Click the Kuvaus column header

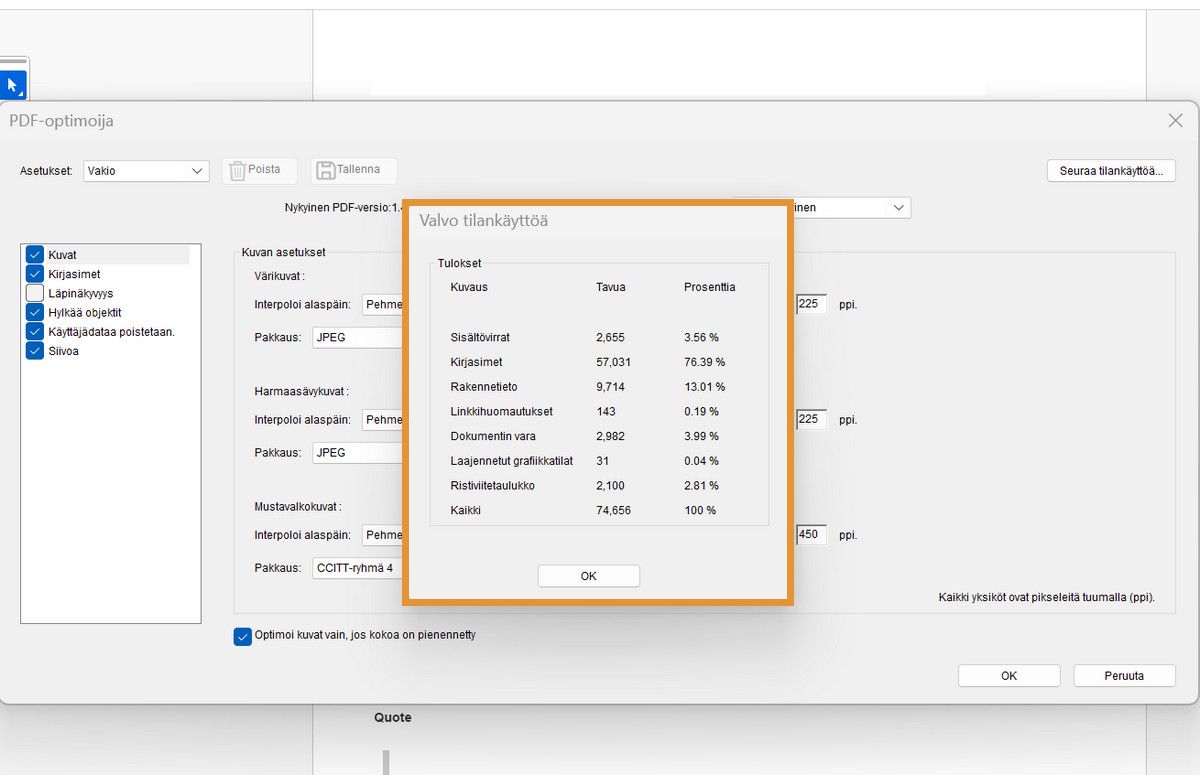point(469,287)
